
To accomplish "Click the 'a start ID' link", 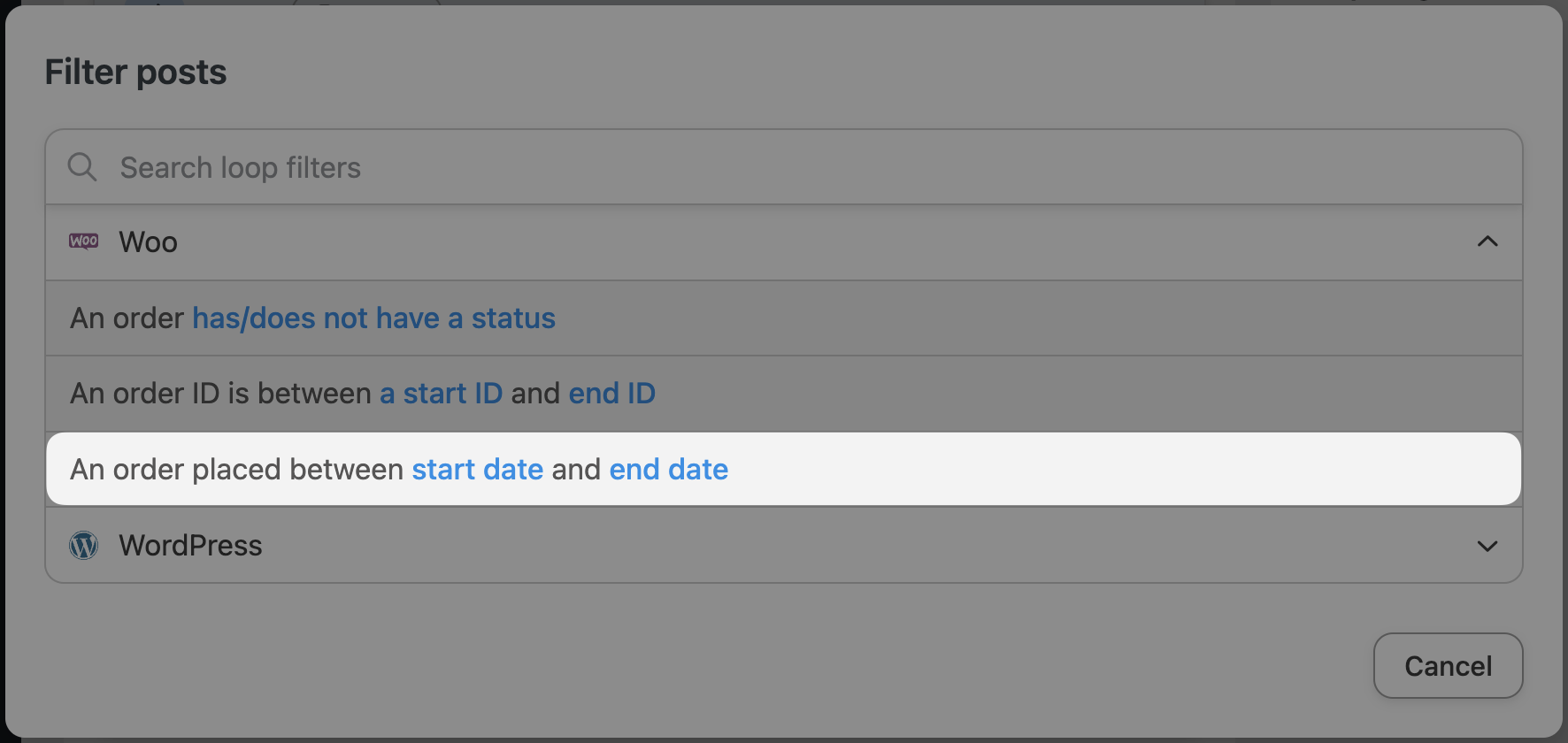I will 441,394.
